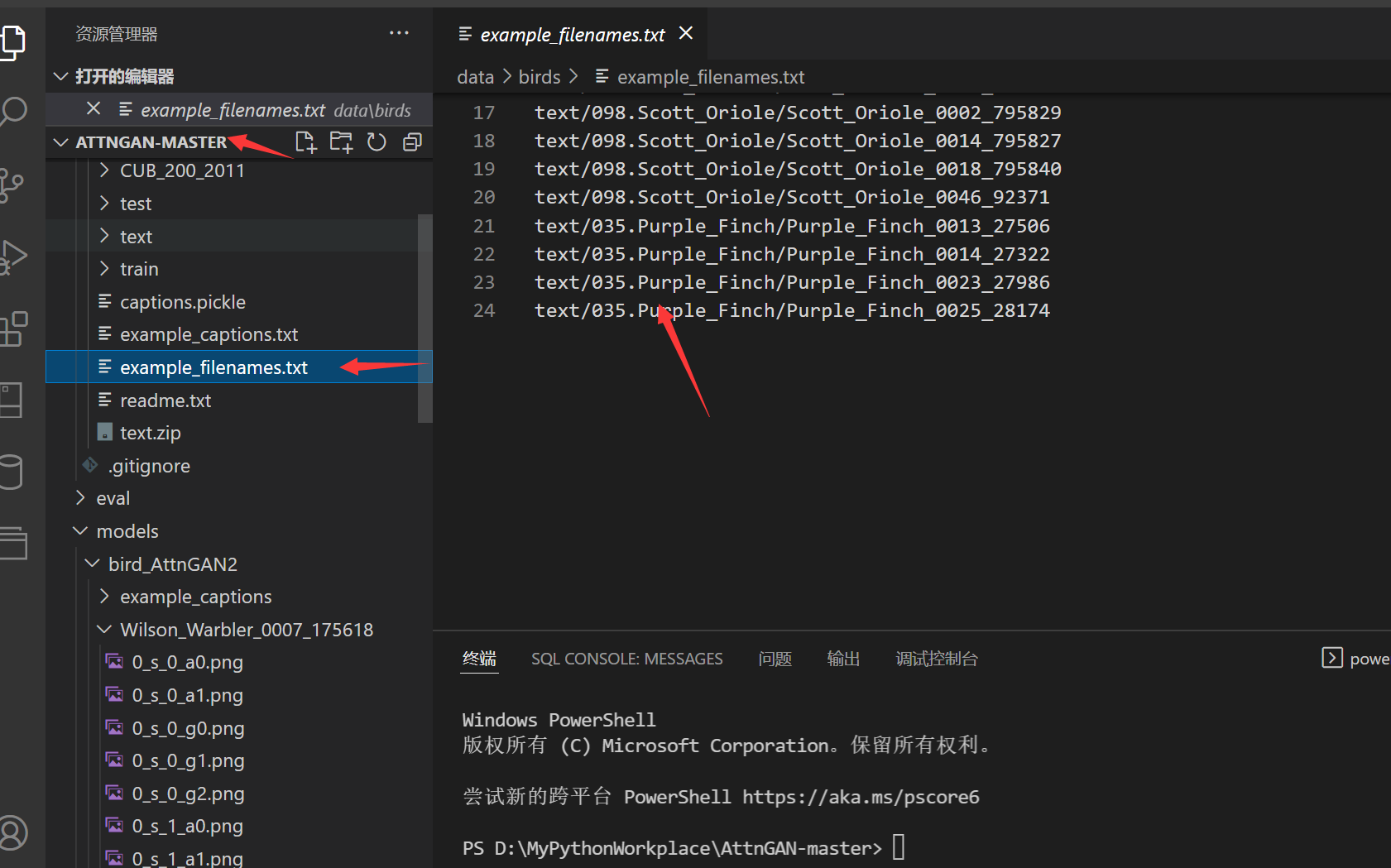Click the New Folder icon in explorer header
The width and height of the screenshot is (1391, 868).
341,142
